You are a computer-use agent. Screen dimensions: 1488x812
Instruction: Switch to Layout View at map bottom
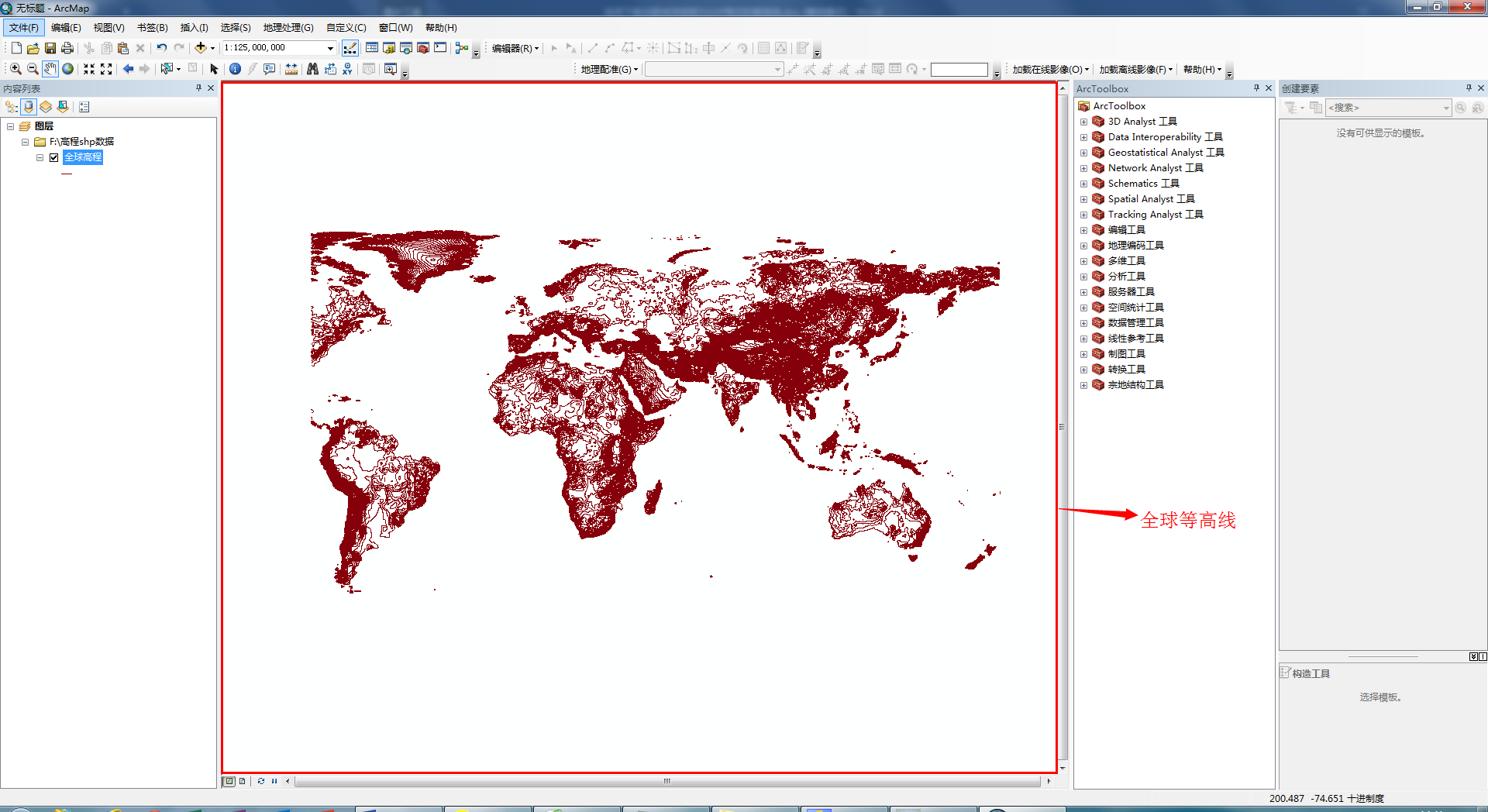click(243, 781)
